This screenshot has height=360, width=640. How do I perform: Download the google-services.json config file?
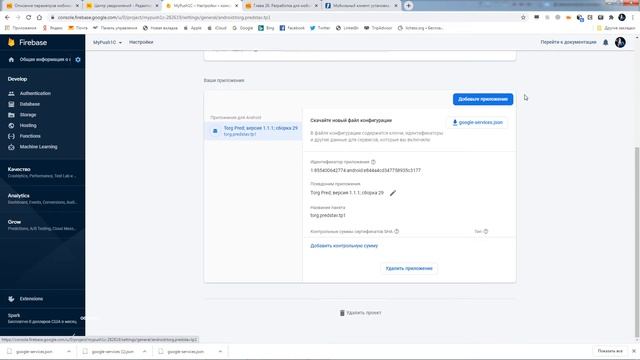pyautogui.click(x=477, y=122)
